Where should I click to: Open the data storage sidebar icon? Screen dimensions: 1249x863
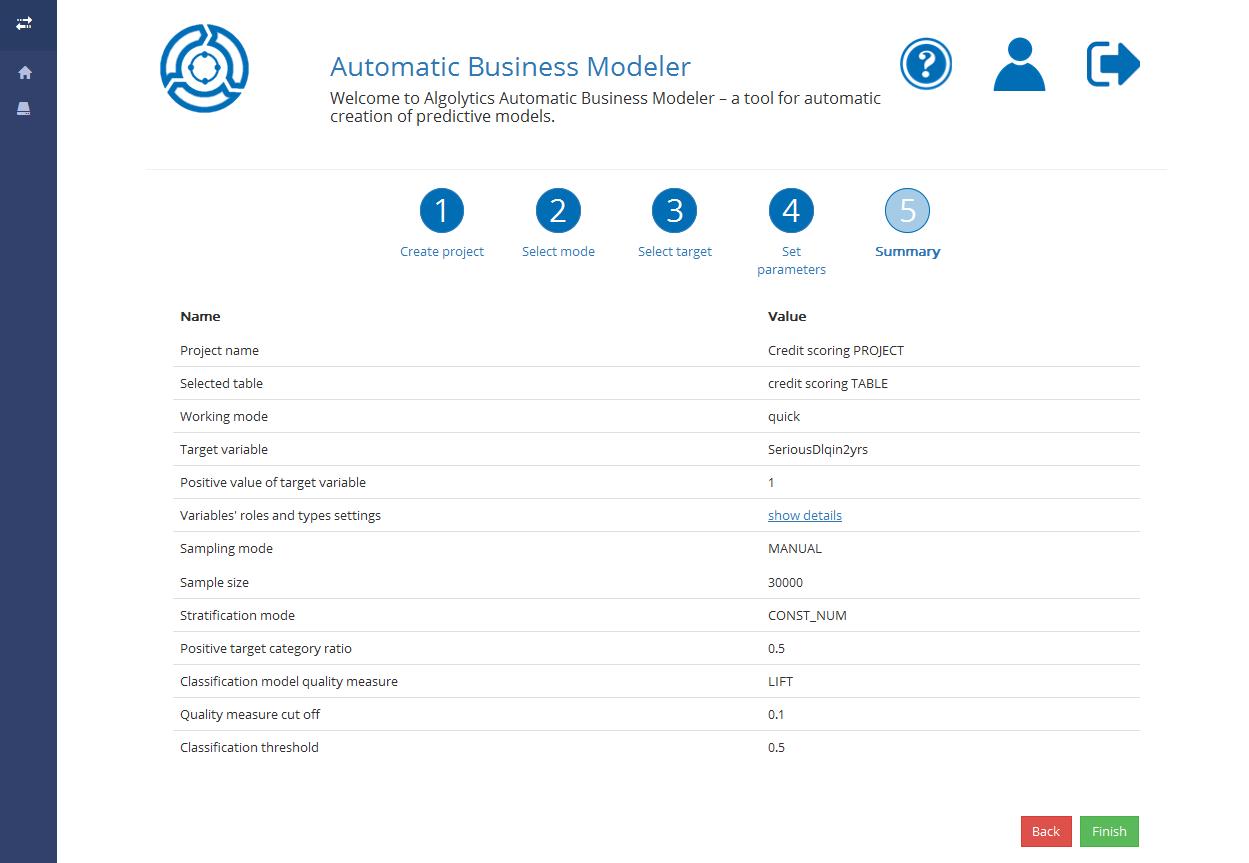pyautogui.click(x=25, y=108)
